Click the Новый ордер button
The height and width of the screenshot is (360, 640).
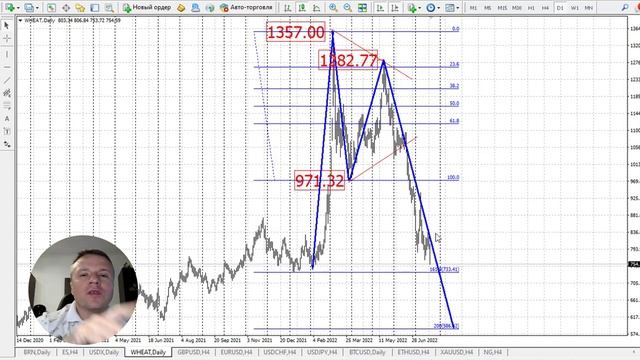click(147, 7)
